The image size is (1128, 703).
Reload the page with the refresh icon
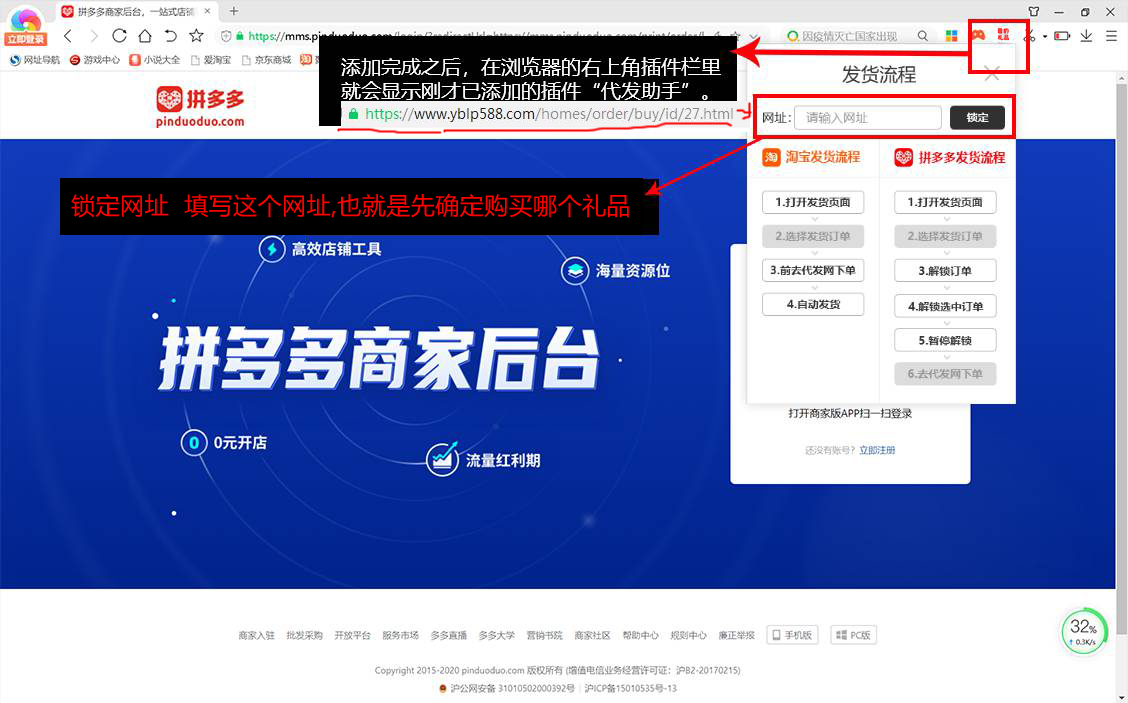point(119,35)
